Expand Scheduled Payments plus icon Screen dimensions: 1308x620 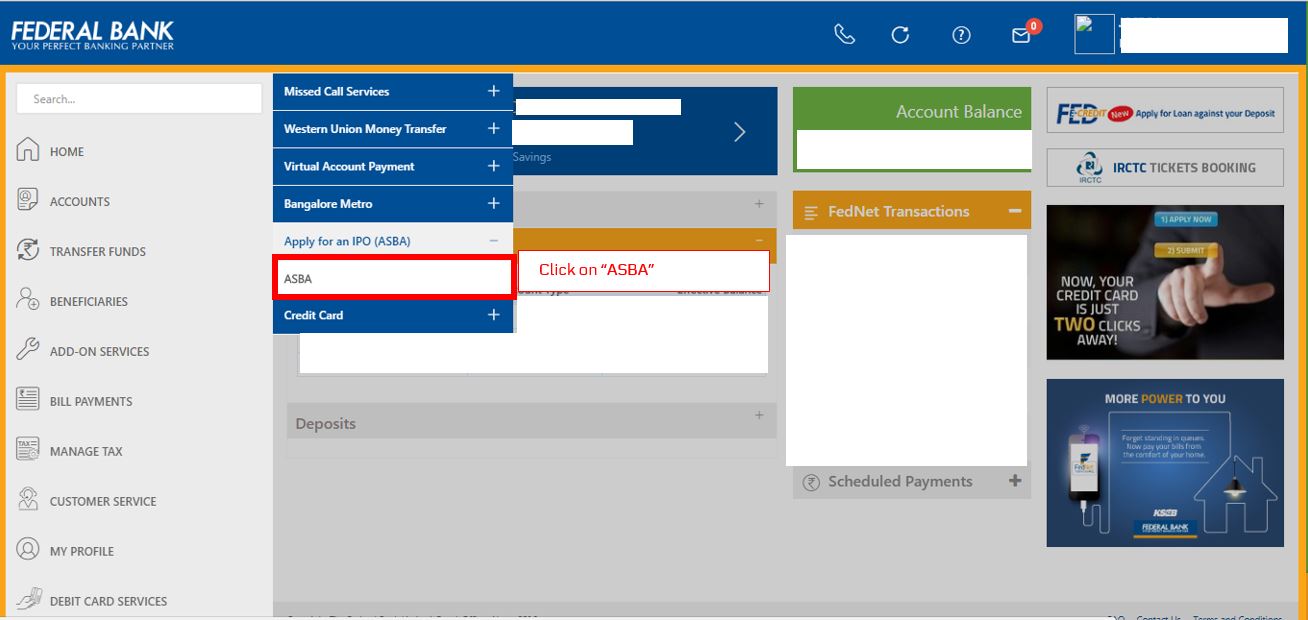coord(1015,481)
